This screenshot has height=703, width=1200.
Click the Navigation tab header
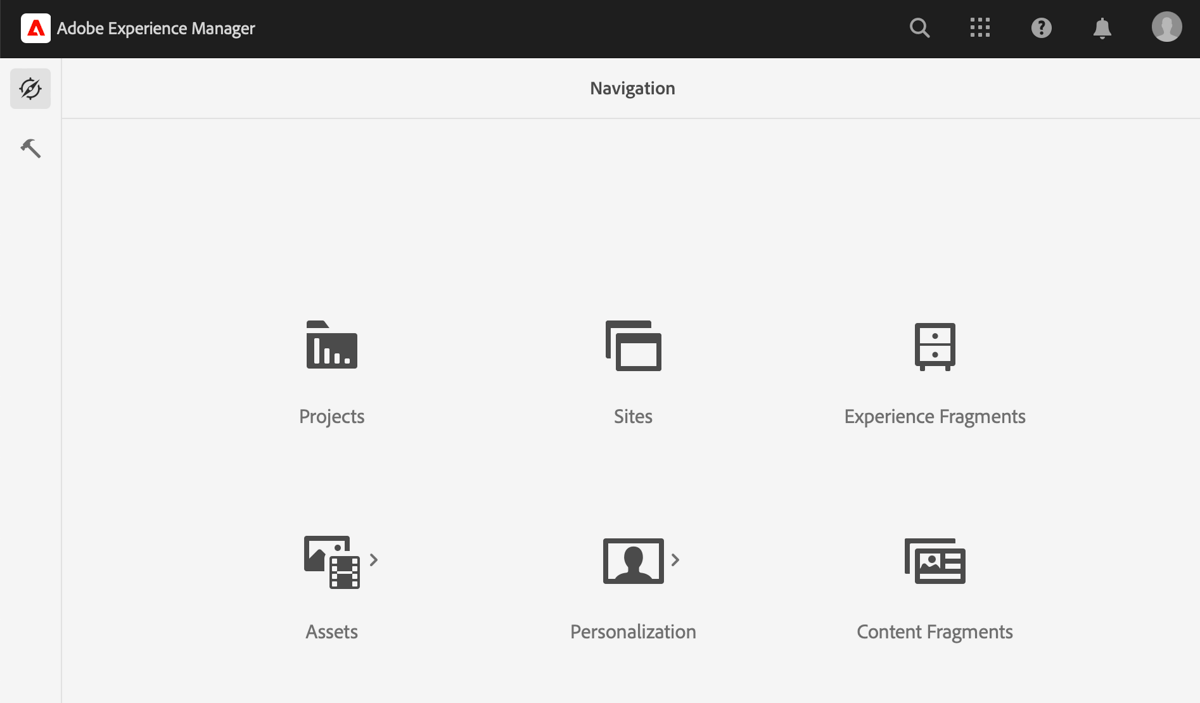[x=632, y=88]
